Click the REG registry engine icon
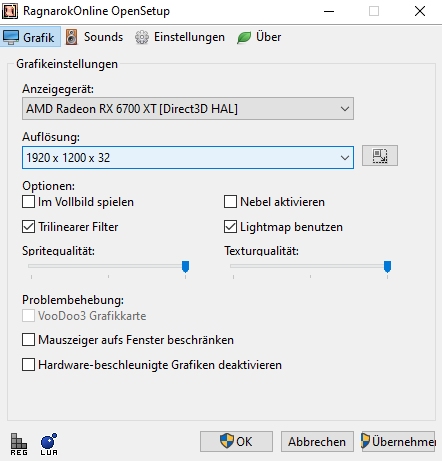 (x=19, y=444)
